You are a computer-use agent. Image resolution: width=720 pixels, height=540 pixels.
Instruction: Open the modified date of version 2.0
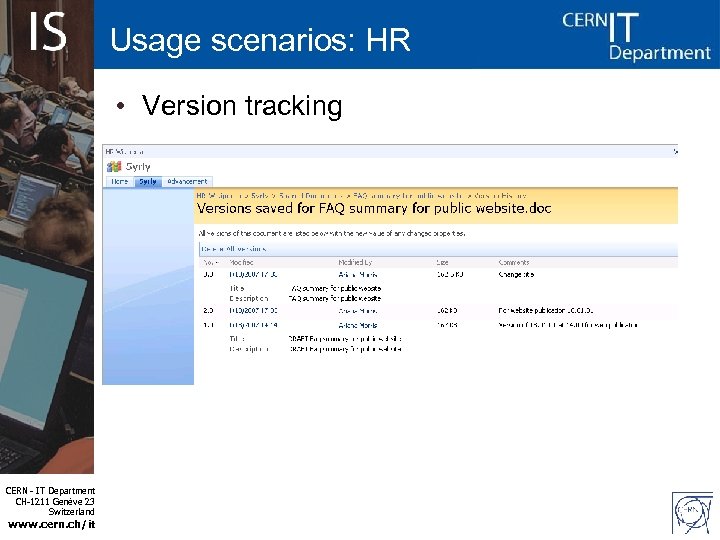(x=253, y=310)
